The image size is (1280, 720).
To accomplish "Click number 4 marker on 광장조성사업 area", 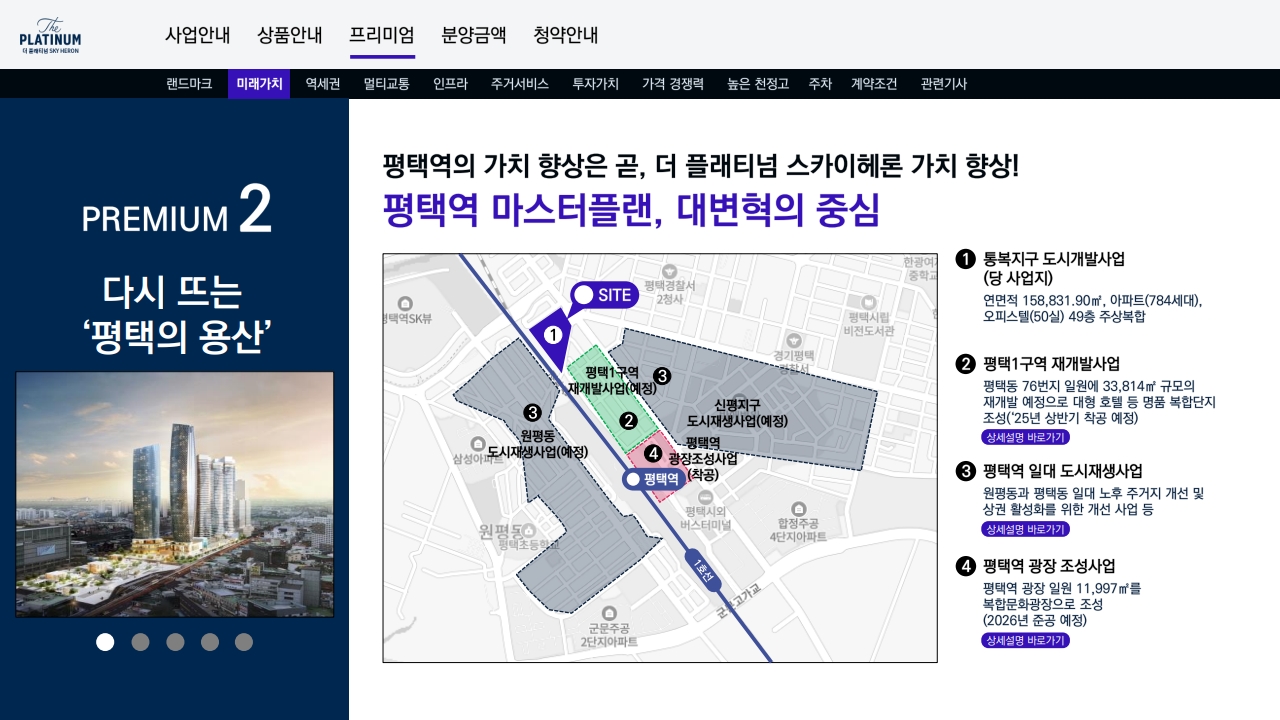I will tap(652, 453).
